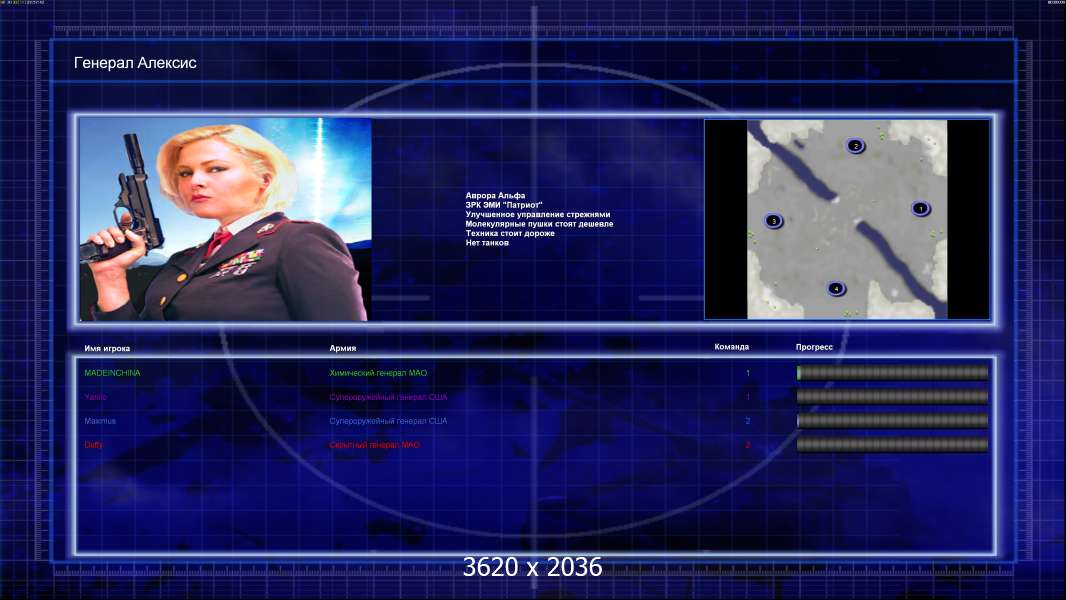Click MADEINCHINA's loading progress bar
1066x600 pixels.
tap(893, 372)
